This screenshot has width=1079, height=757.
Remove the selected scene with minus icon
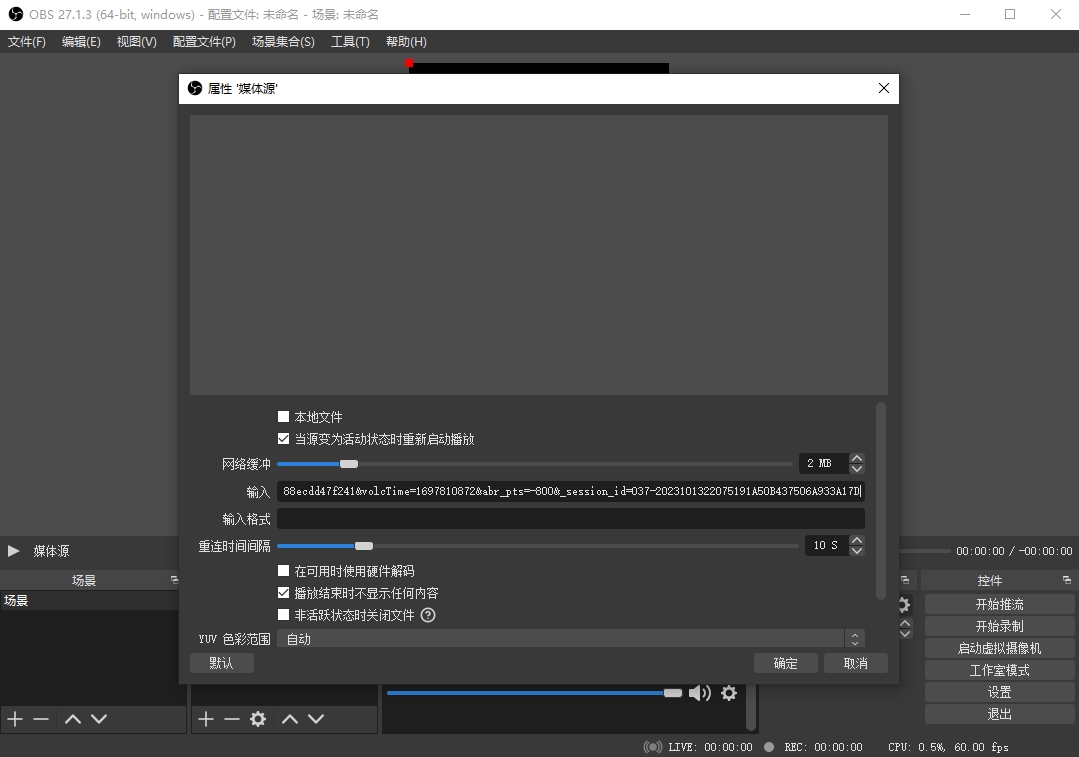[41, 719]
